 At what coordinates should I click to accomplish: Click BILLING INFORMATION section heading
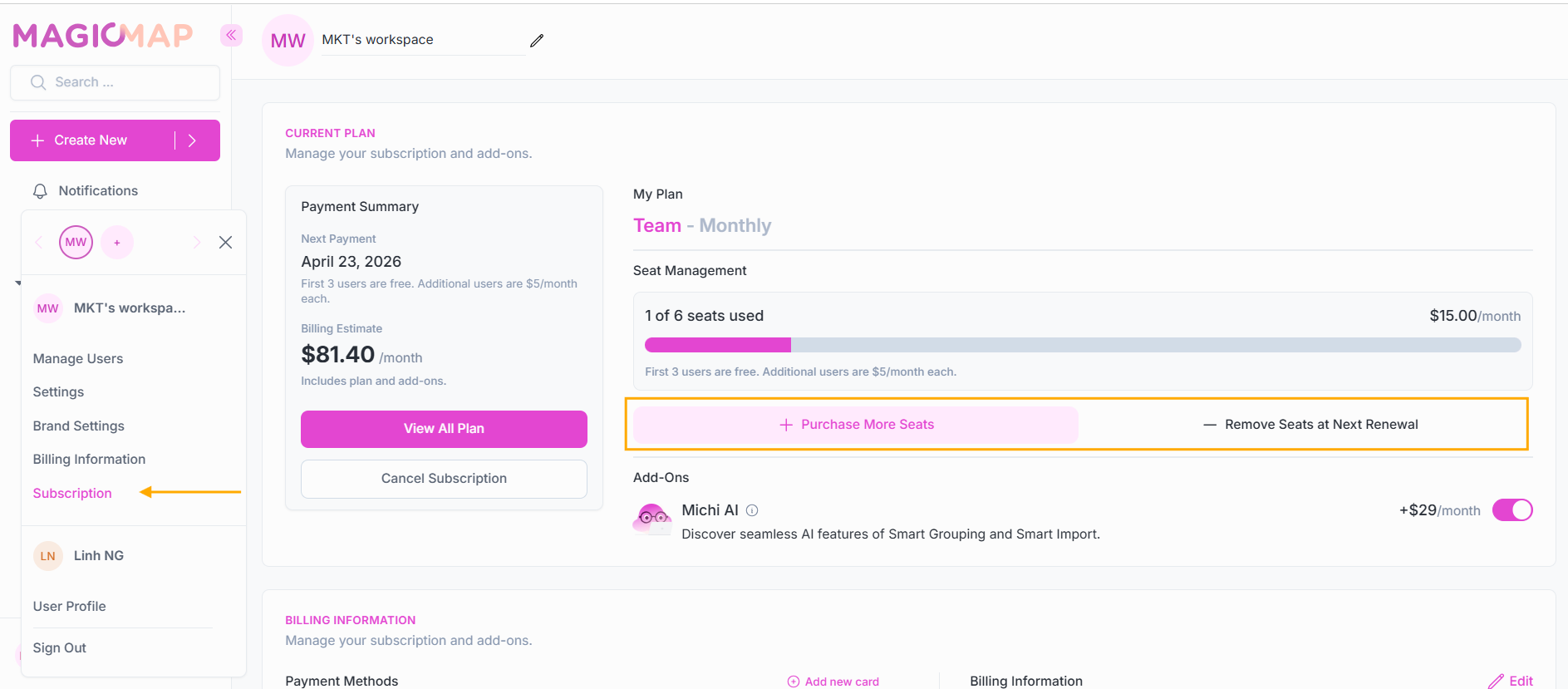tap(350, 620)
